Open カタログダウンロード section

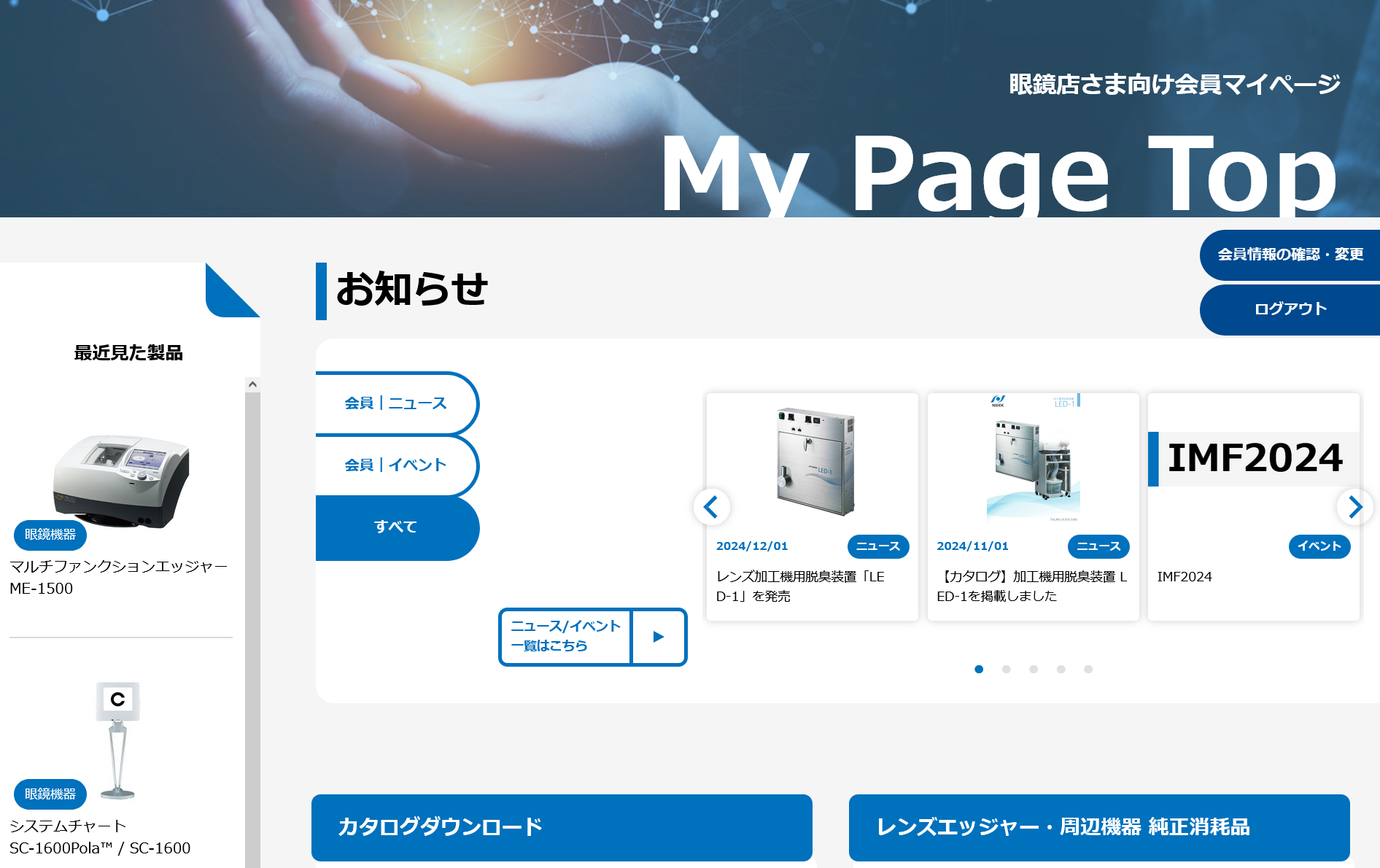pyautogui.click(x=562, y=827)
